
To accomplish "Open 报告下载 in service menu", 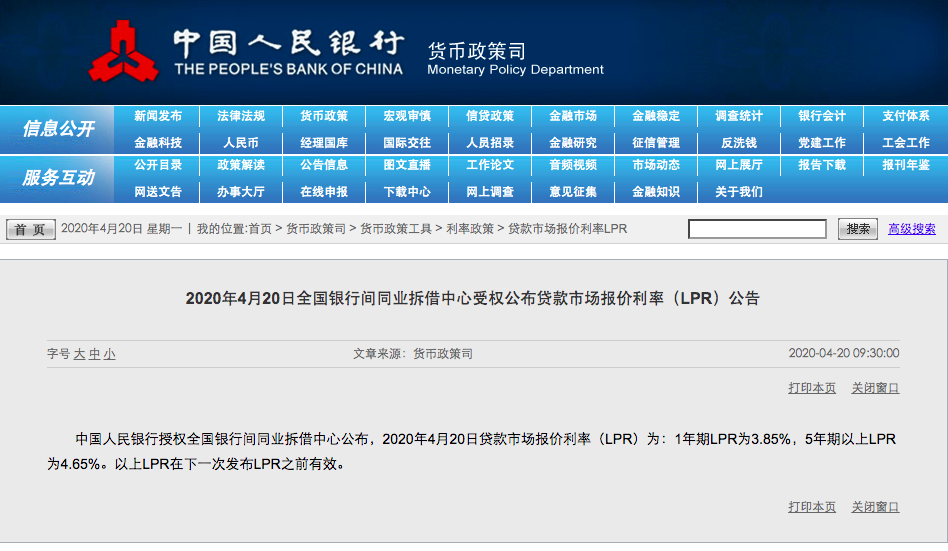I will coord(822,165).
